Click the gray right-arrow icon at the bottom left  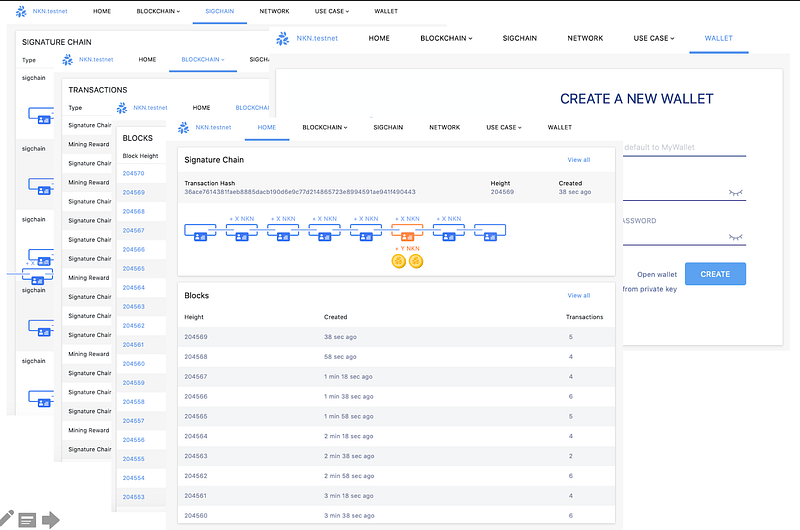tap(50, 519)
